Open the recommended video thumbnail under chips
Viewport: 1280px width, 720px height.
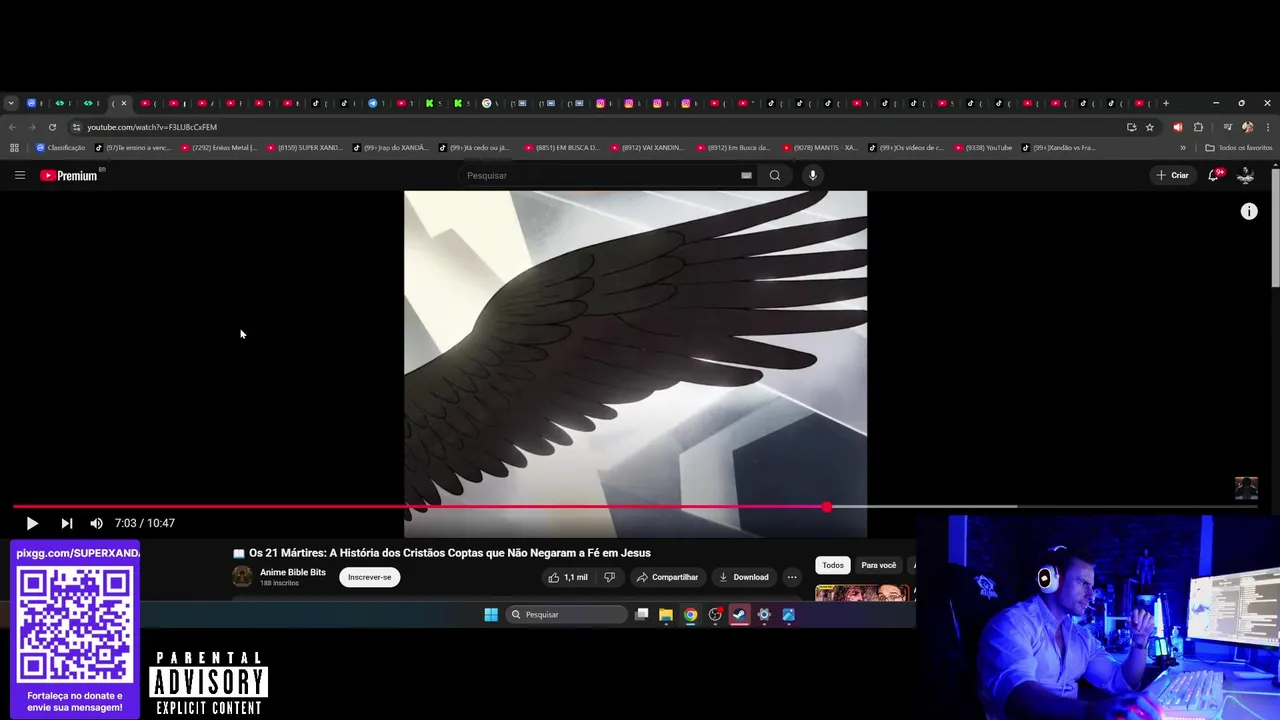862,593
